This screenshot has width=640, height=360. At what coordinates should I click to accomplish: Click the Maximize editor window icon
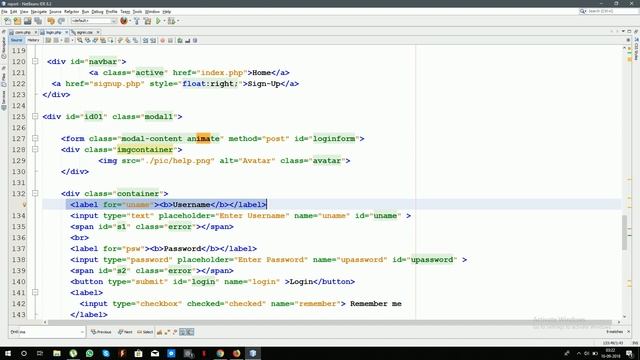[629, 31]
